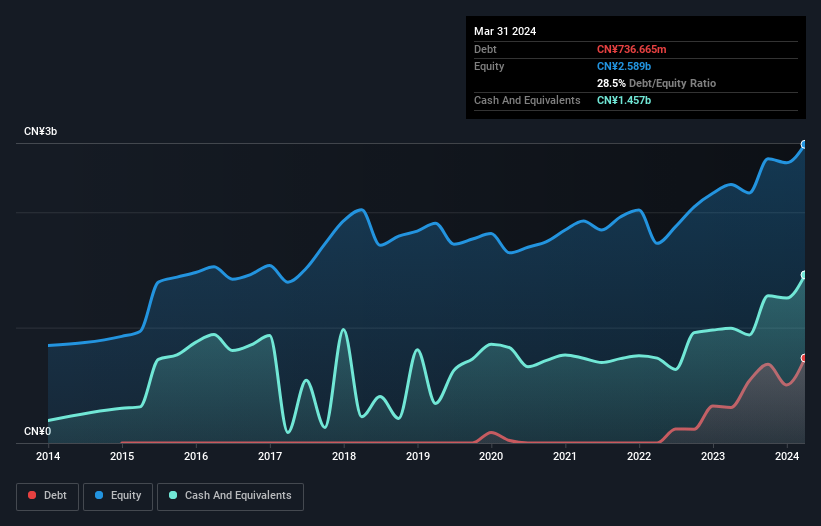
Task: Click the 2024 x-axis label
Action: click(787, 456)
